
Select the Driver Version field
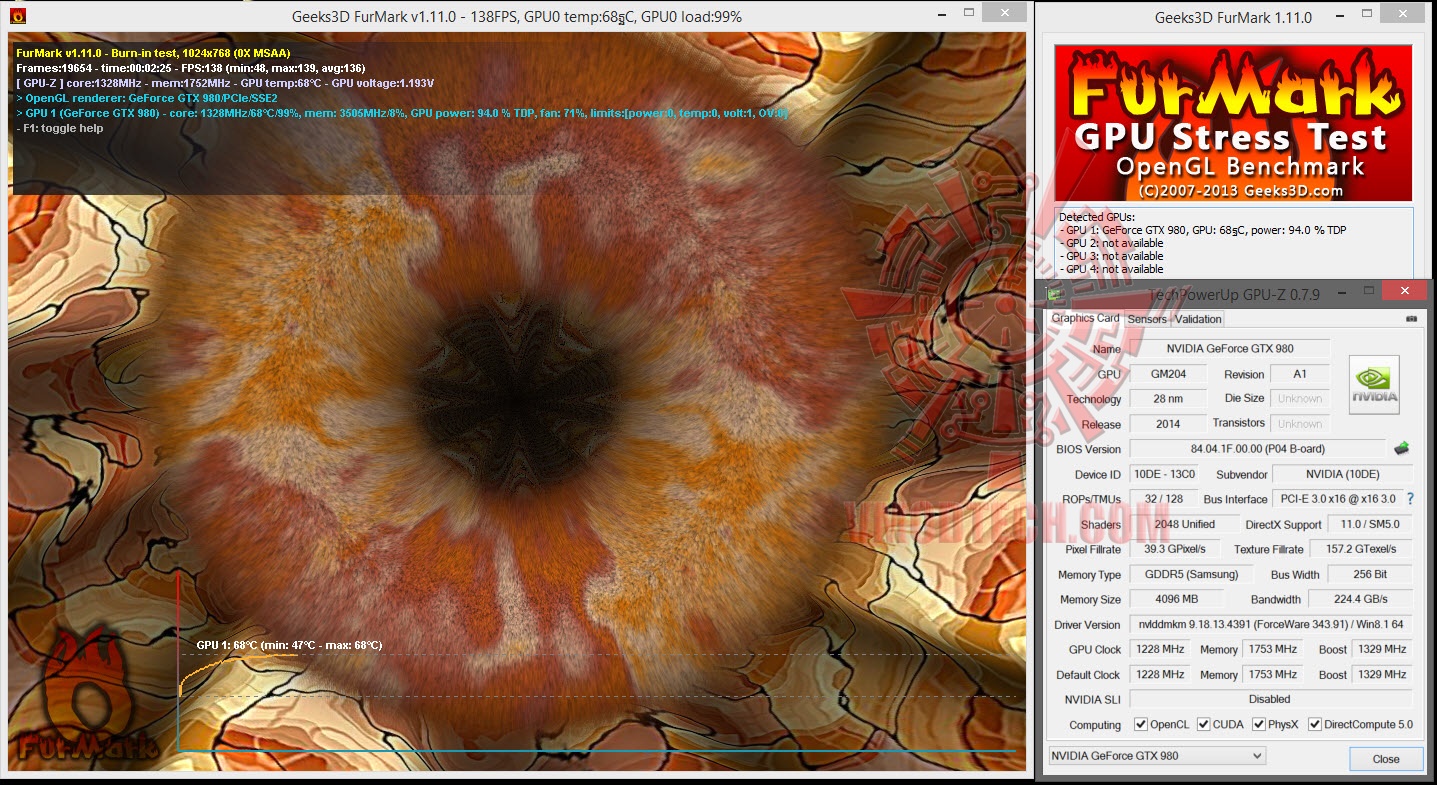pyautogui.click(x=1271, y=625)
